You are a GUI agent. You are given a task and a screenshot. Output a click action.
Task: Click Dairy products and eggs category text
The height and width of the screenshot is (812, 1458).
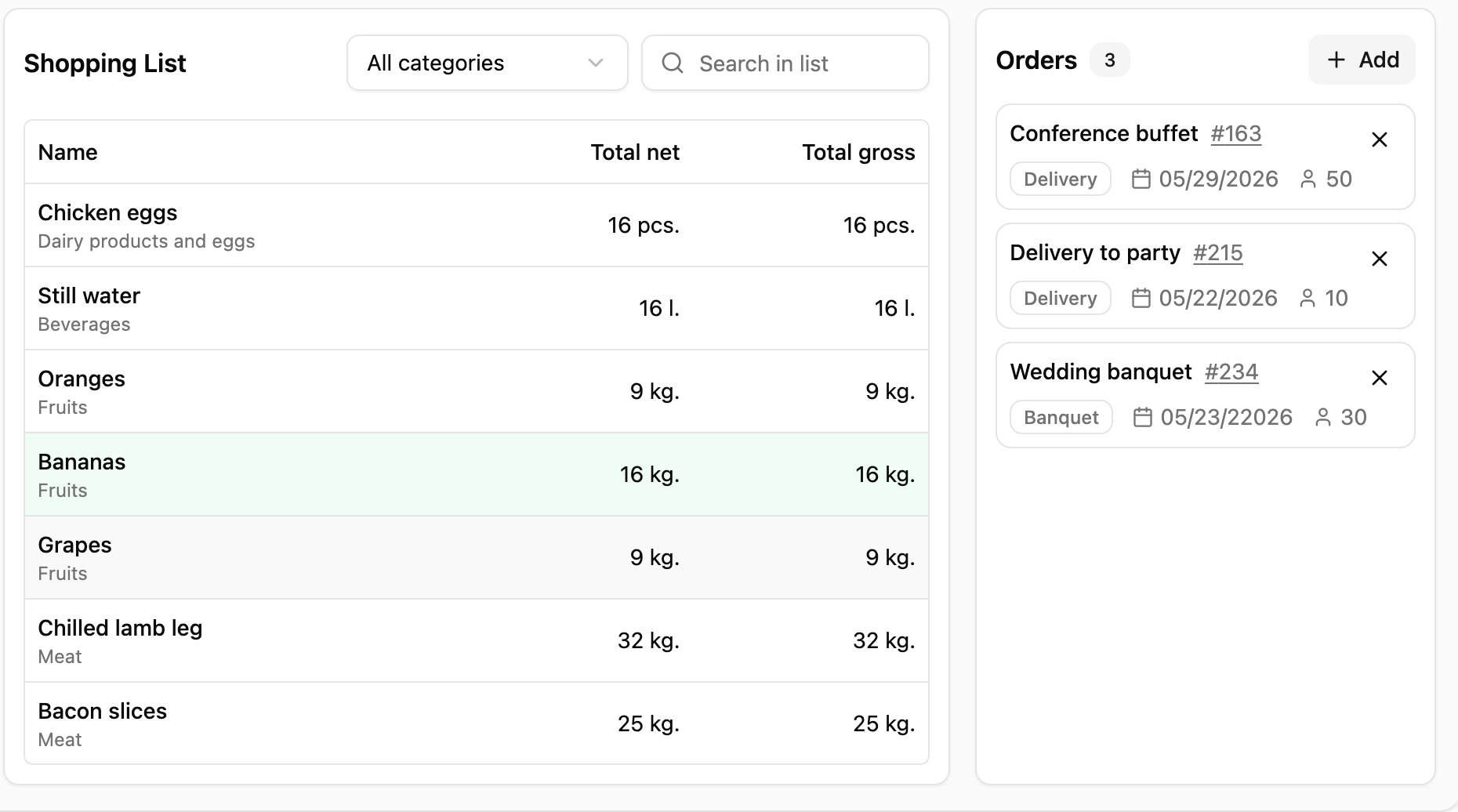tap(147, 241)
